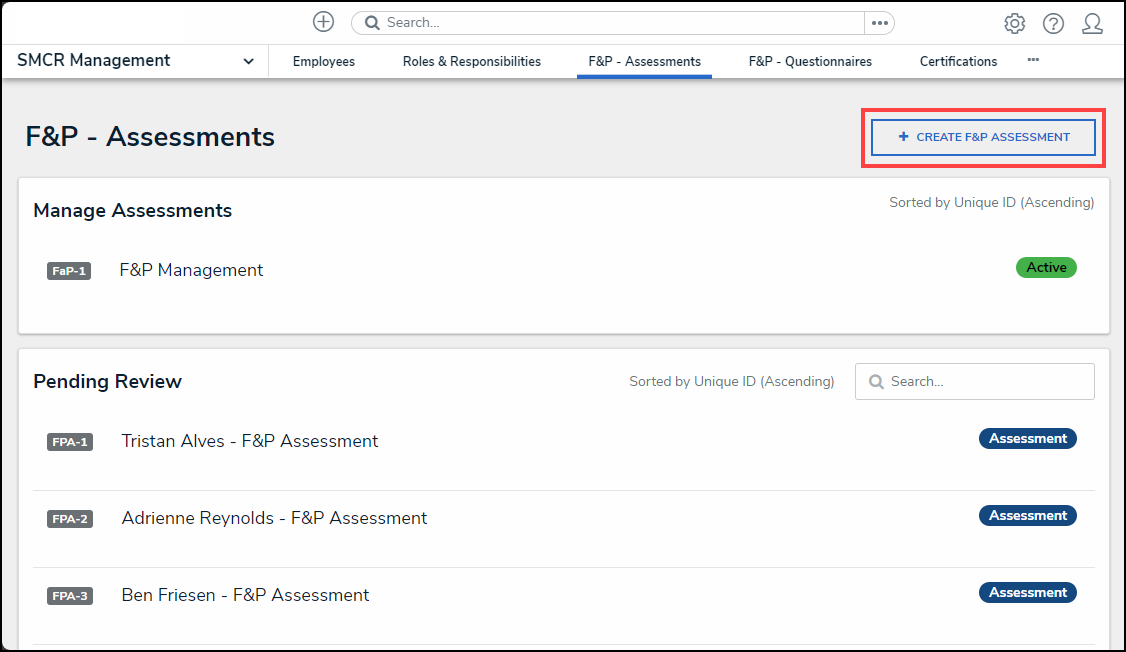This screenshot has height=652, width=1126.
Task: Open the user profile icon
Action: 1092,23
